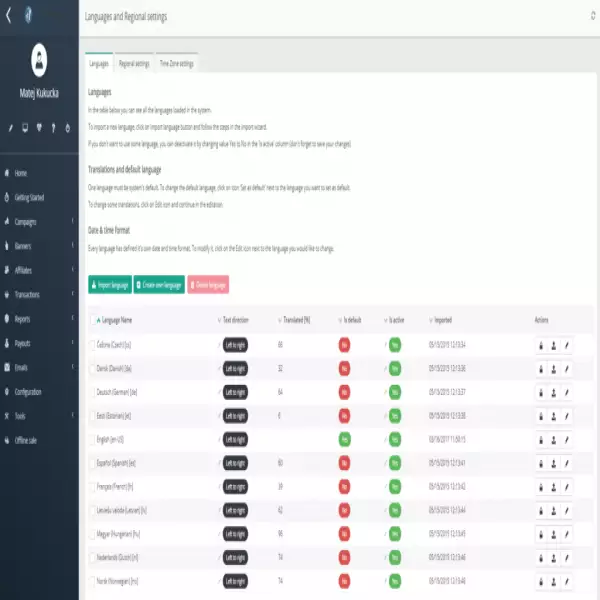Viewport: 600px width, 600px height.
Task: Open Configuration from the sidebar
Action: coord(28,392)
